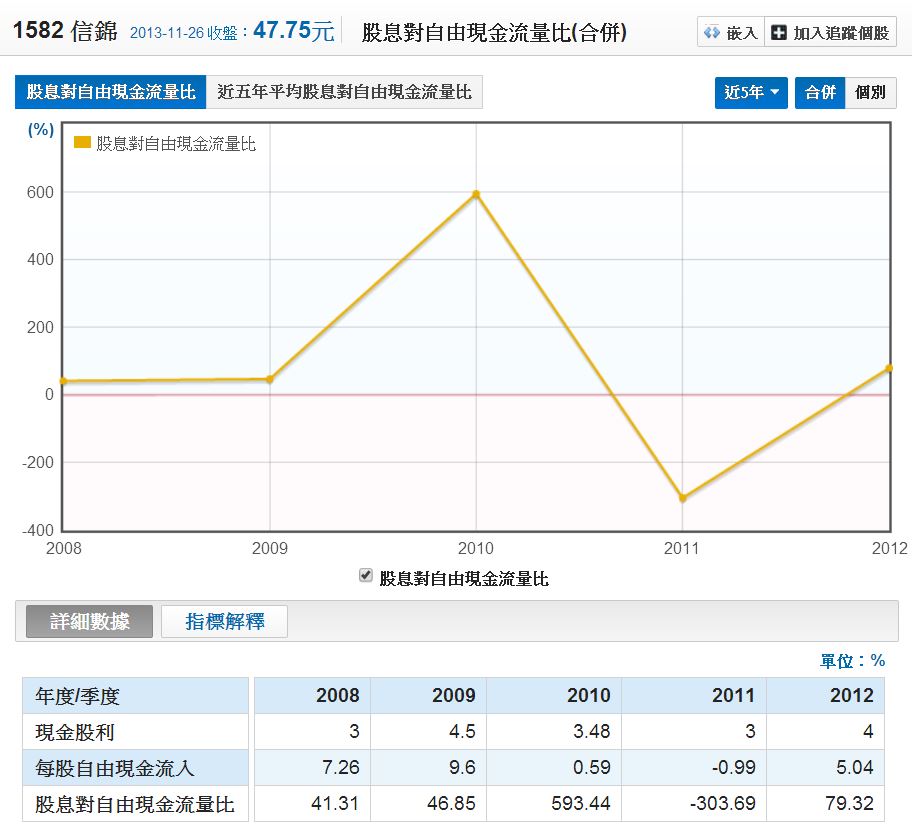
Task: Switch to 個別 individual view
Action: [x=870, y=92]
